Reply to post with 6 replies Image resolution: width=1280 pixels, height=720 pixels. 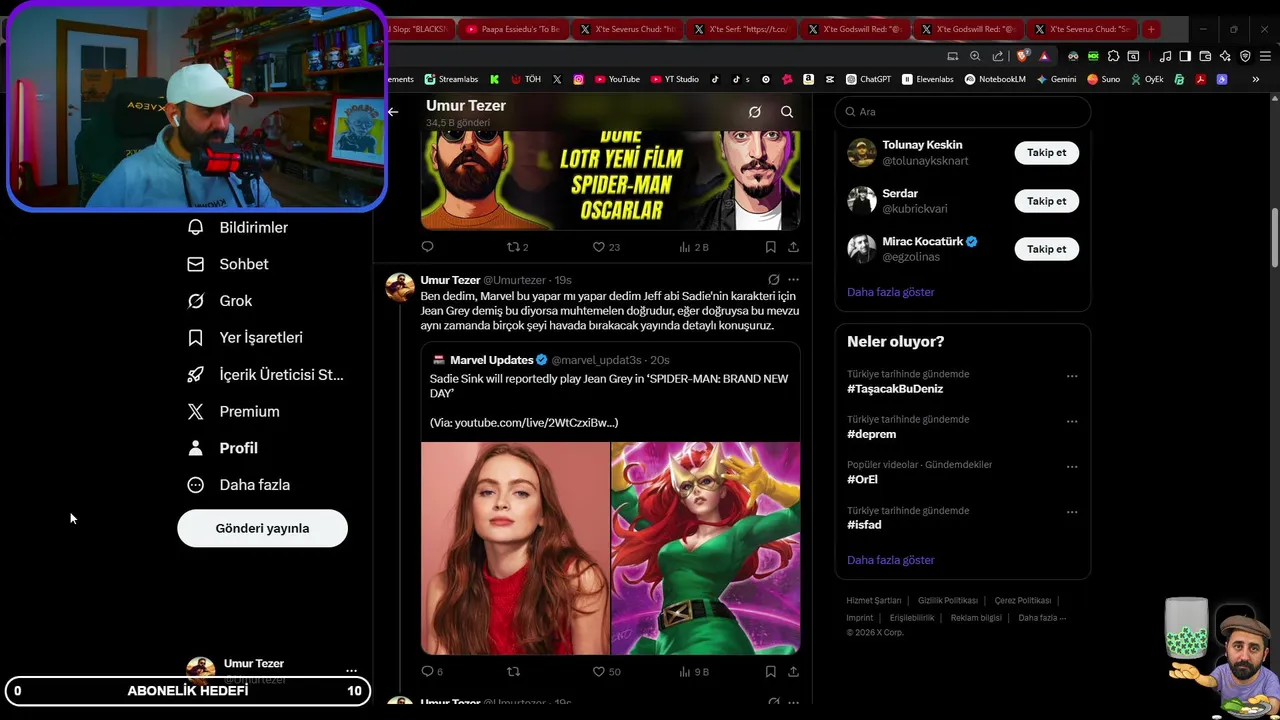pos(432,672)
